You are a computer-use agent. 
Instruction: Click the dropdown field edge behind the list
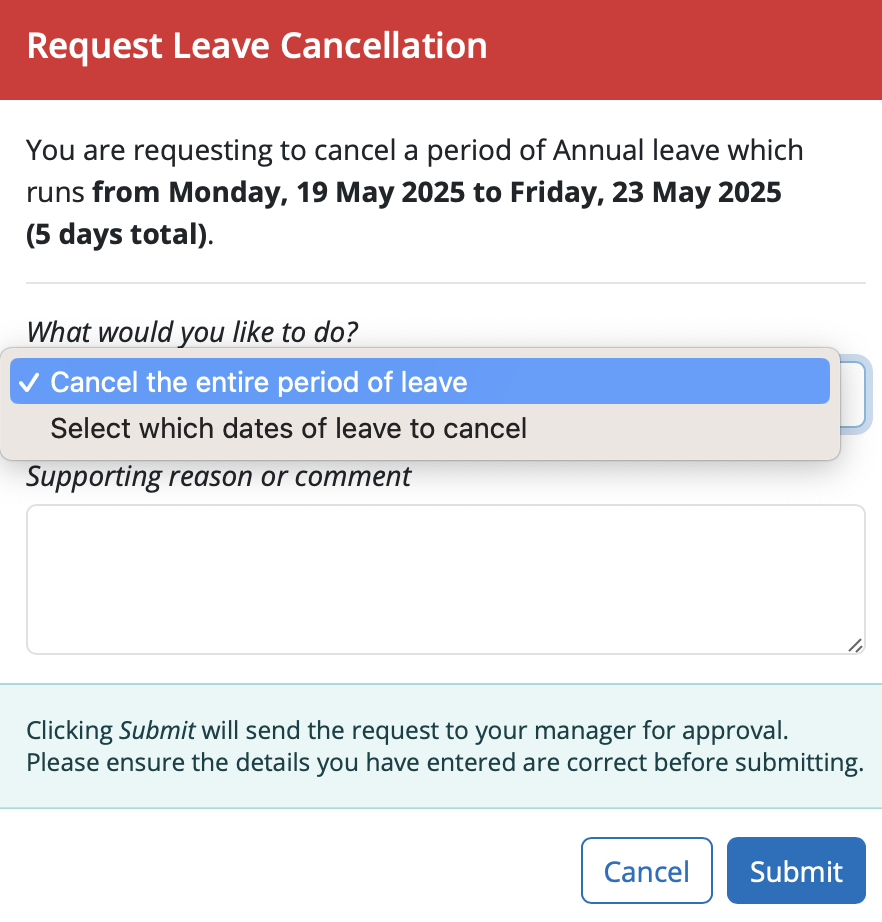[854, 395]
